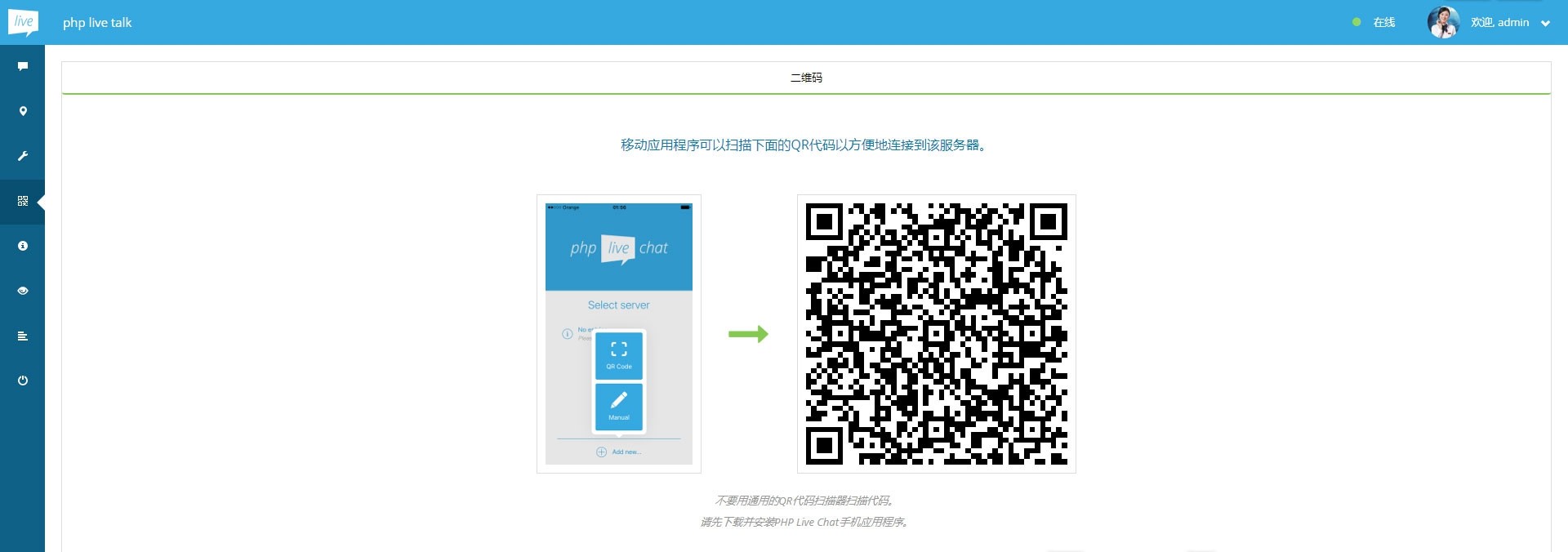Screen dimensions: 1568x552
Task: Open the info circle sidebar icon
Action: 23,246
